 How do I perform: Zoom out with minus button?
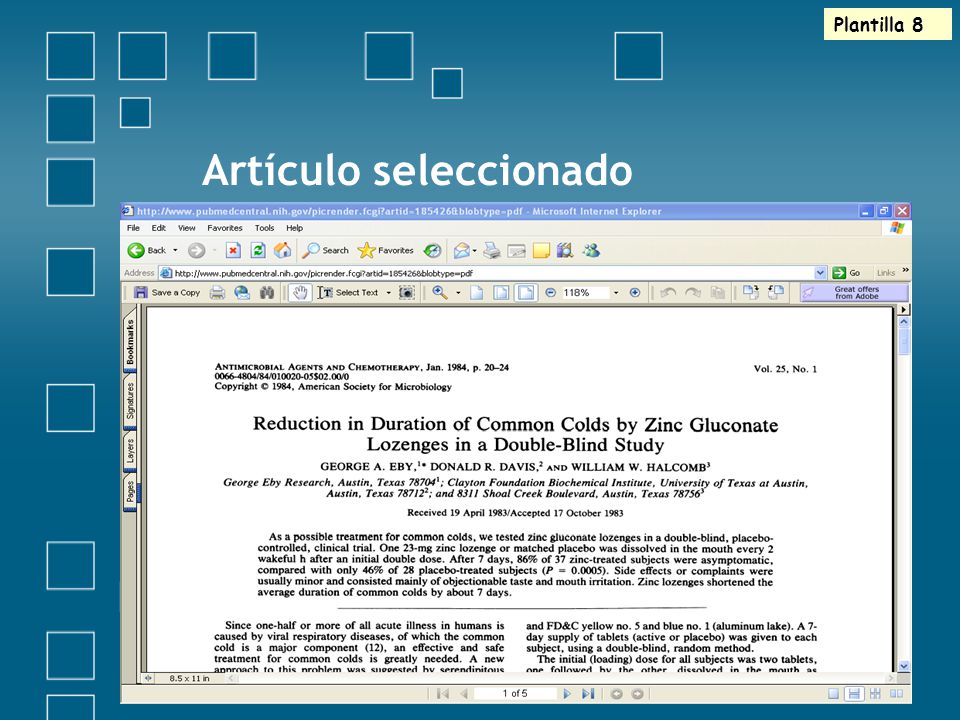pyautogui.click(x=550, y=293)
